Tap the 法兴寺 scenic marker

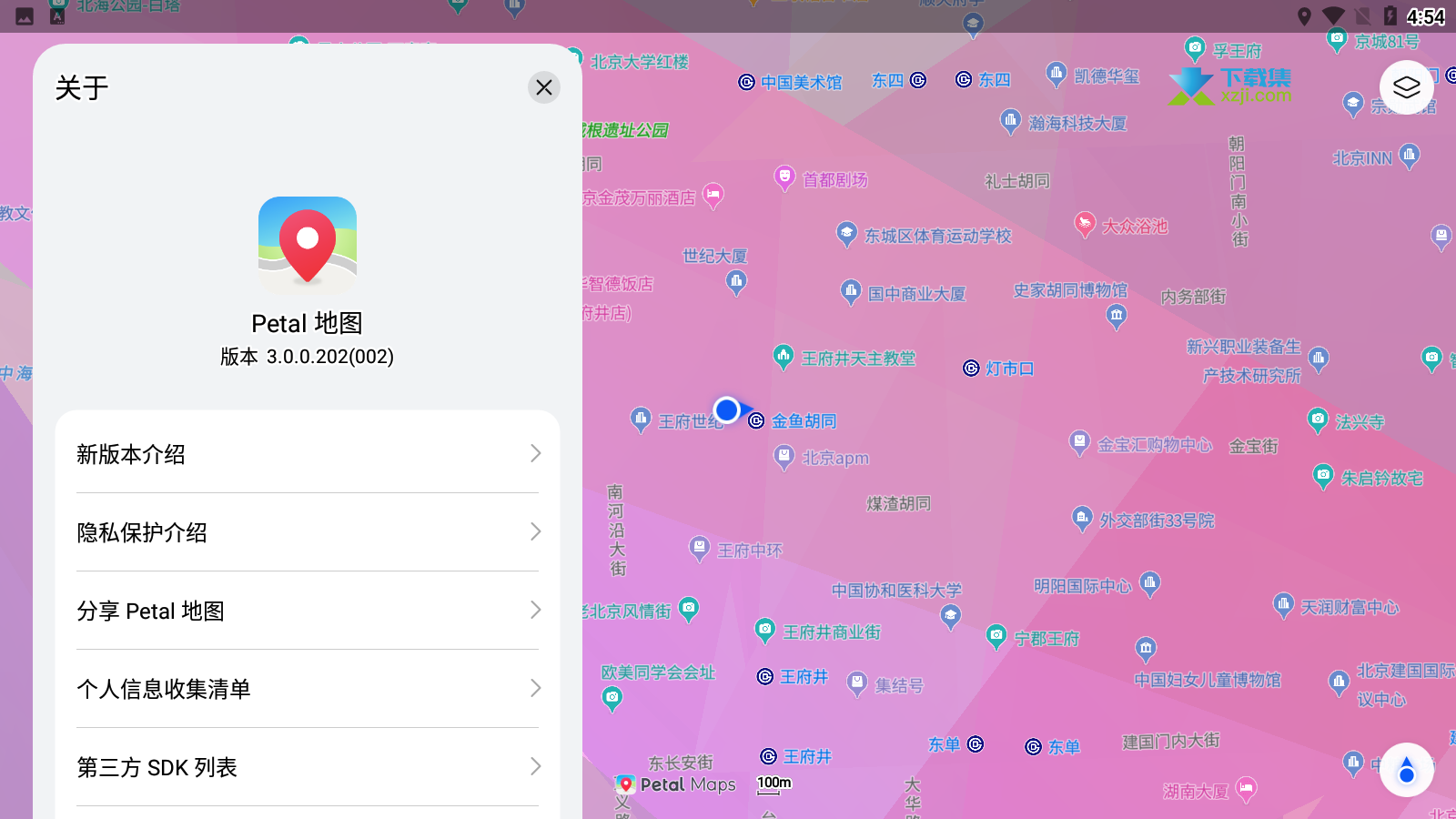coord(1317,420)
